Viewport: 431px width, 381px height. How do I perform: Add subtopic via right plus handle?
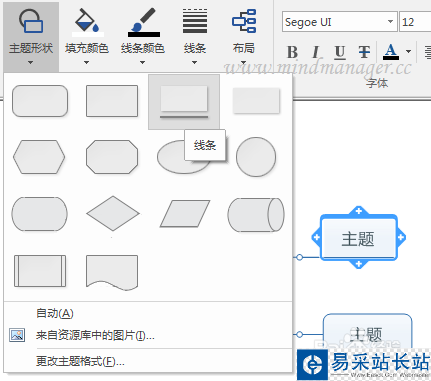(x=401, y=237)
